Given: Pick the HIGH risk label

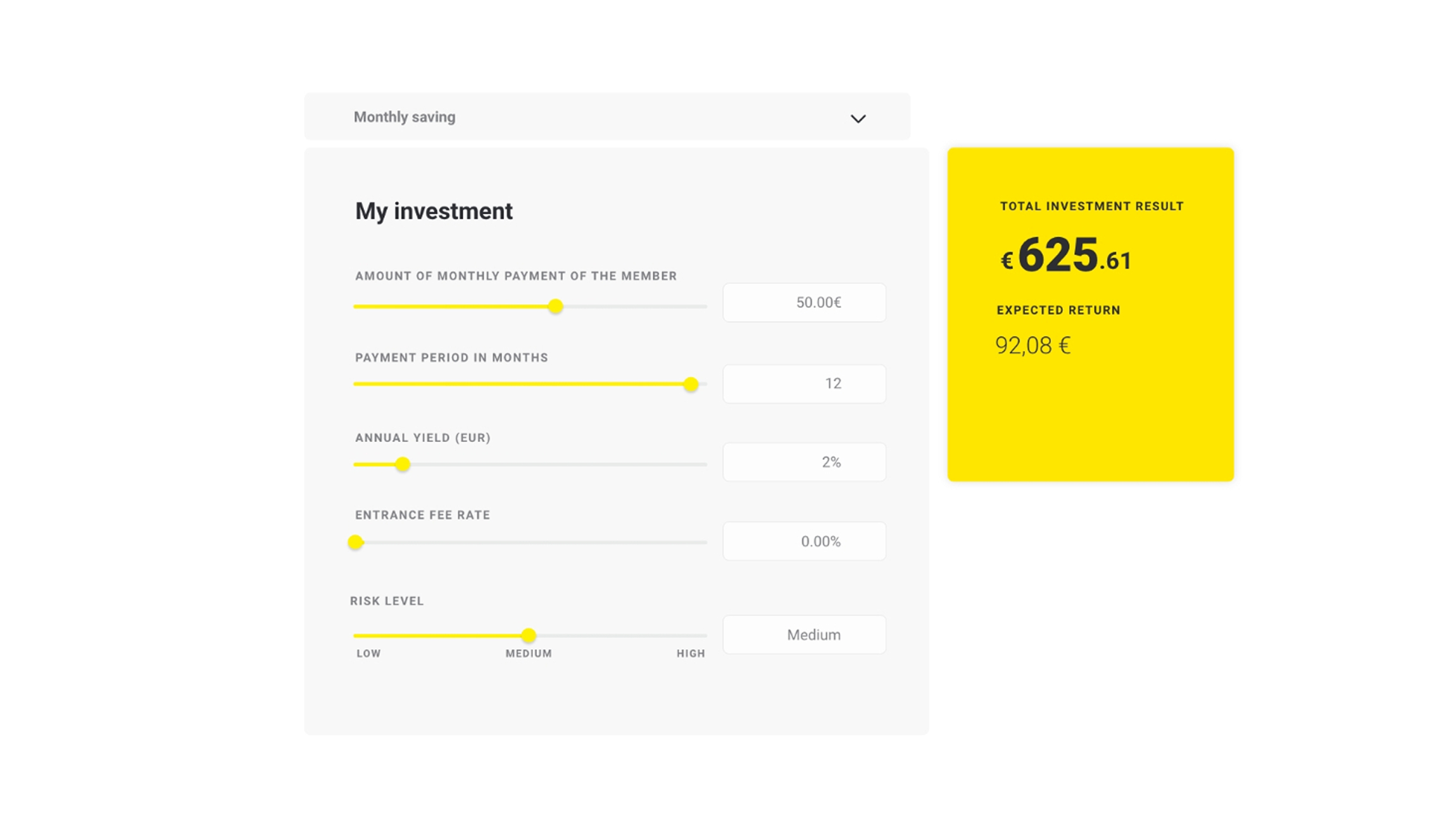Looking at the screenshot, I should pos(690,654).
